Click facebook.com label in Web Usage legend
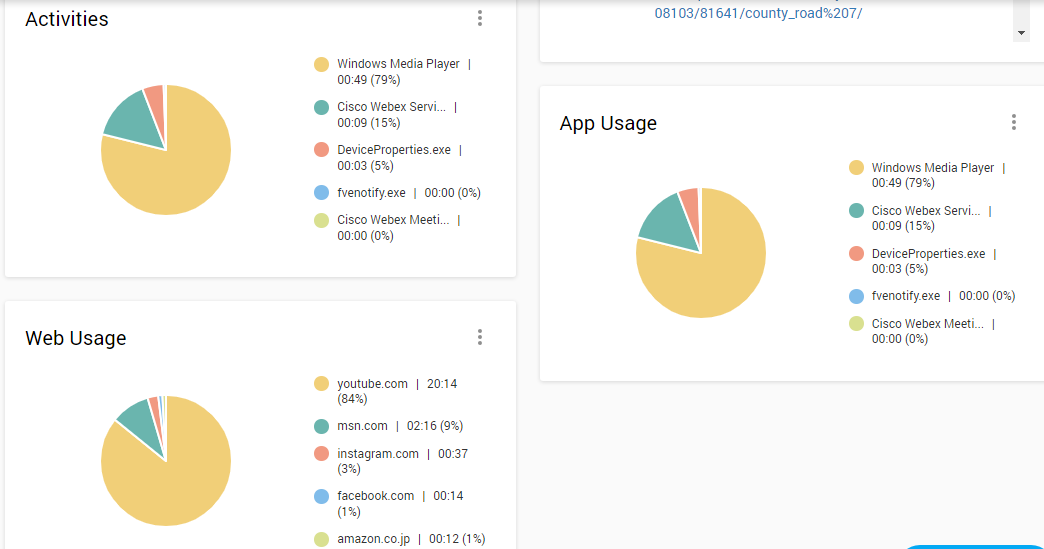The height and width of the screenshot is (549, 1044). (376, 496)
